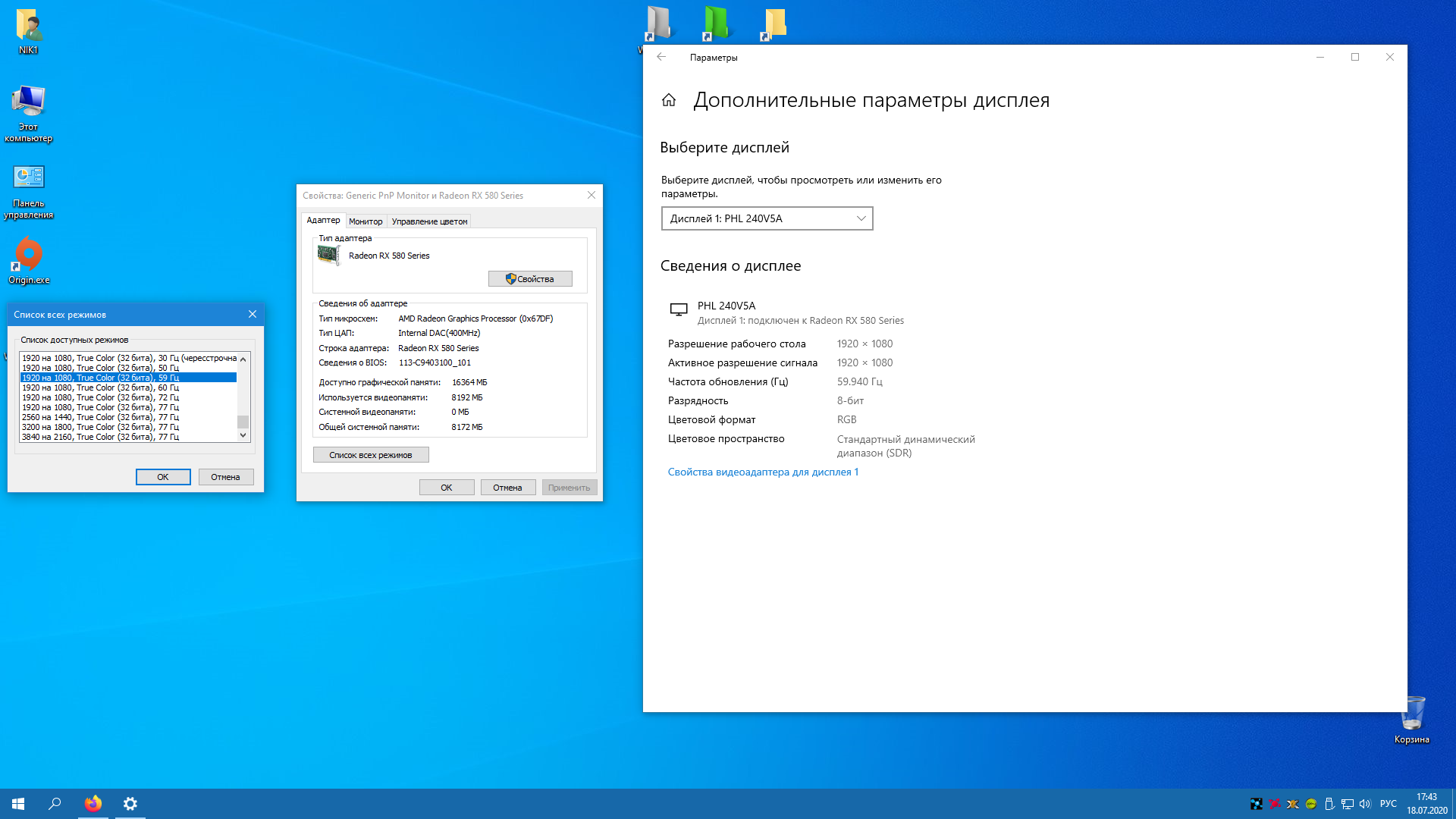This screenshot has width=1456, height=819.
Task: Expand the Дисплей 1: PHL 240V5A dropdown
Action: click(x=767, y=218)
